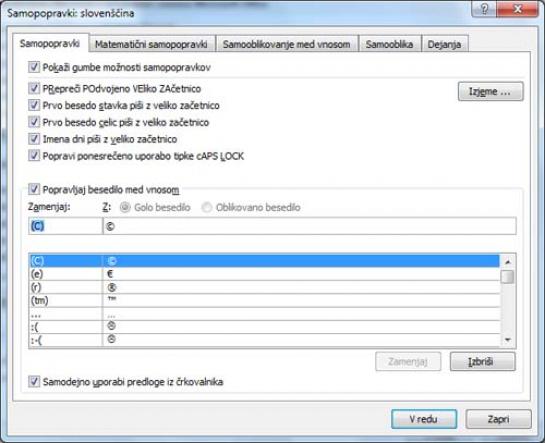545x443 pixels.
Task: Select the ellipsis ... replacement entry
Action: pos(265,314)
